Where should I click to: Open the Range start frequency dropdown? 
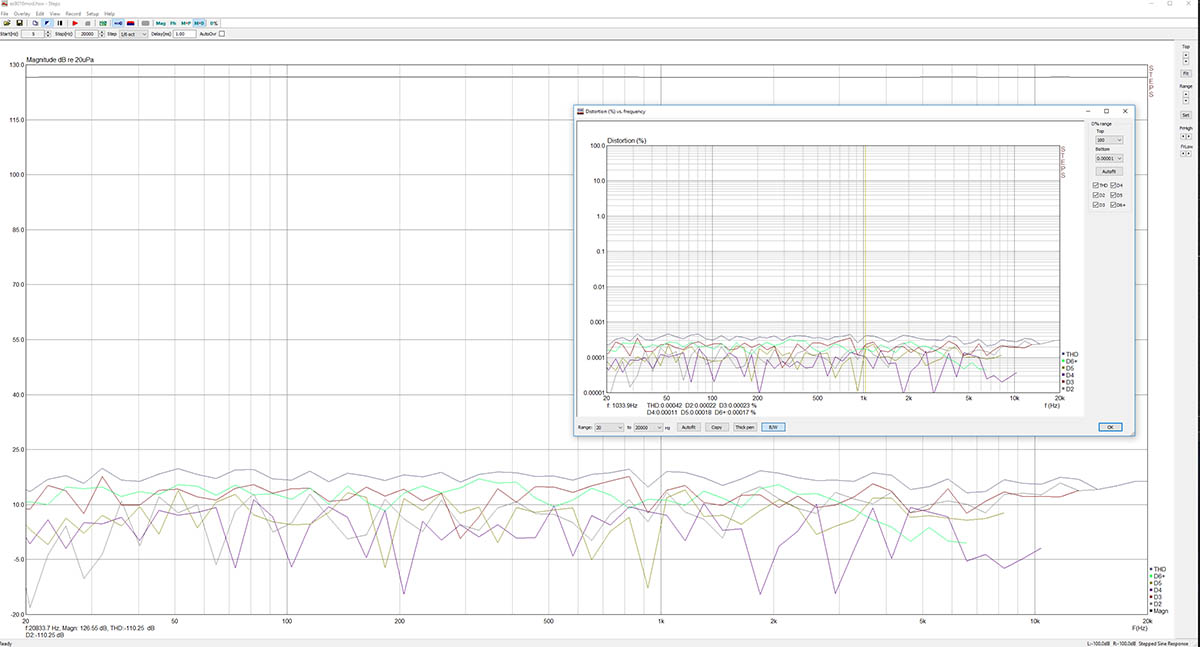609,427
